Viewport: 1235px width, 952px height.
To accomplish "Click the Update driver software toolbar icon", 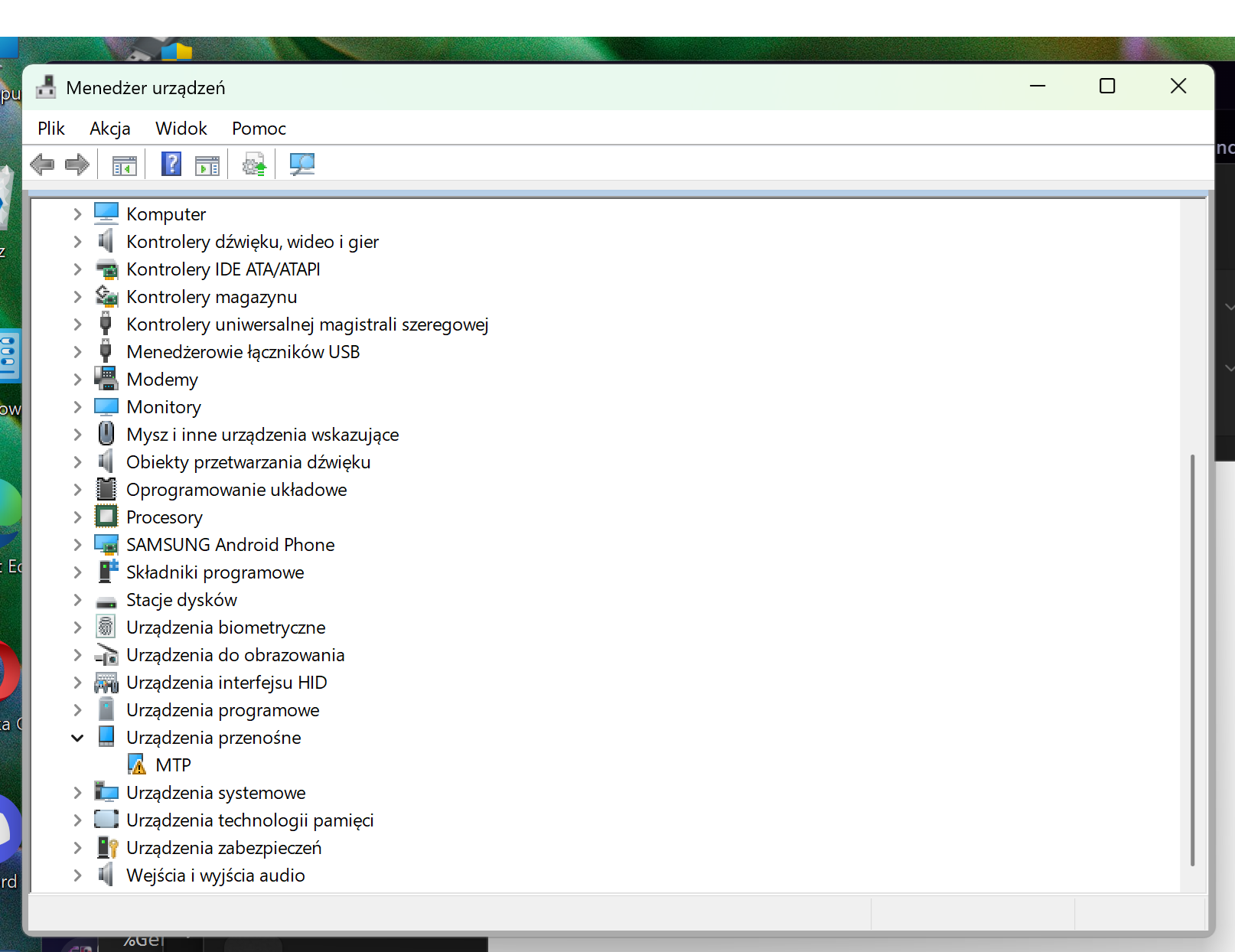I will [253, 164].
